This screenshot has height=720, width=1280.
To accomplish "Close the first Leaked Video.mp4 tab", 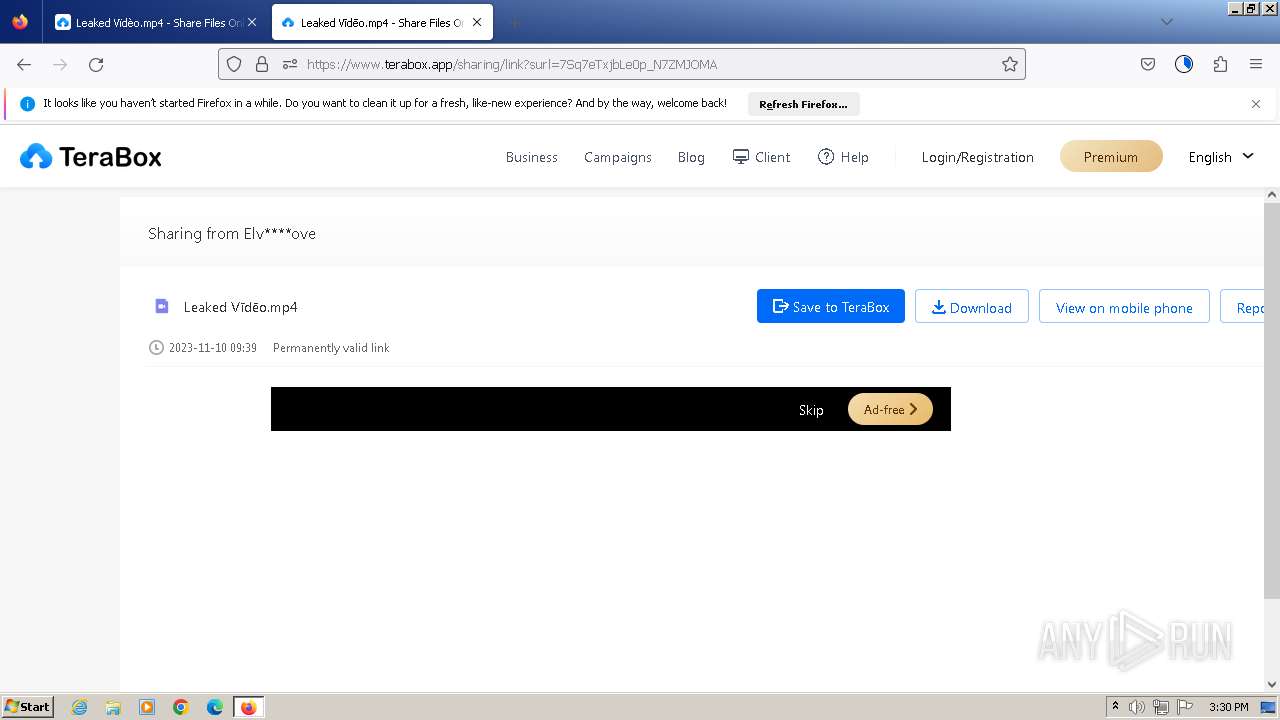I will click(x=251, y=22).
